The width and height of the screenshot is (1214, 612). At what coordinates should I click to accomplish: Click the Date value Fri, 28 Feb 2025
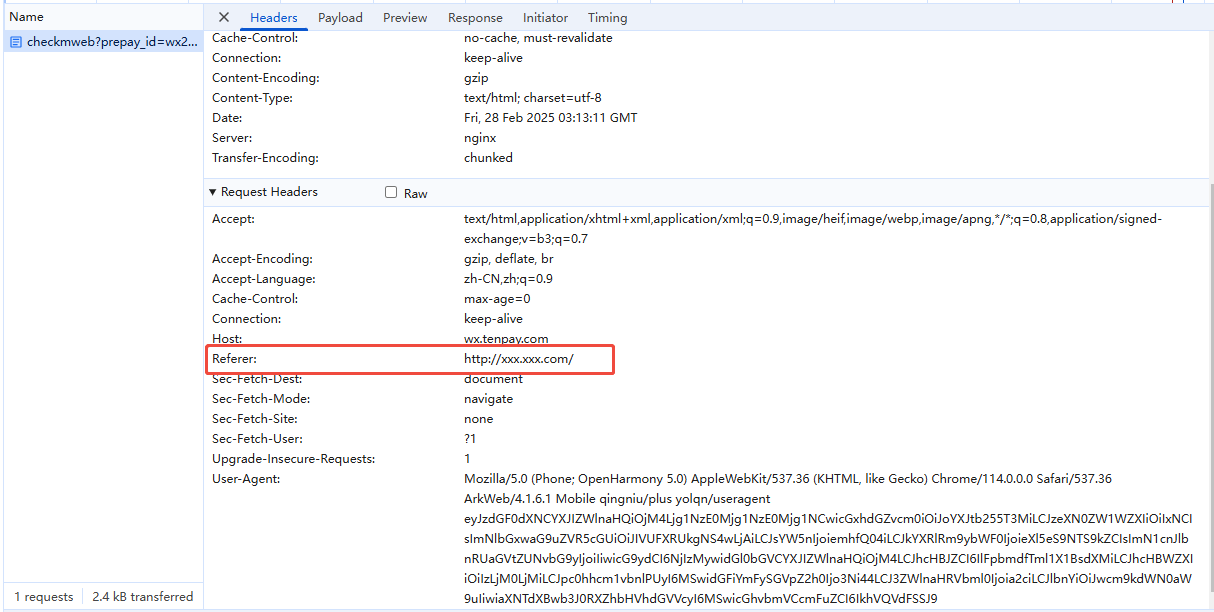click(550, 118)
